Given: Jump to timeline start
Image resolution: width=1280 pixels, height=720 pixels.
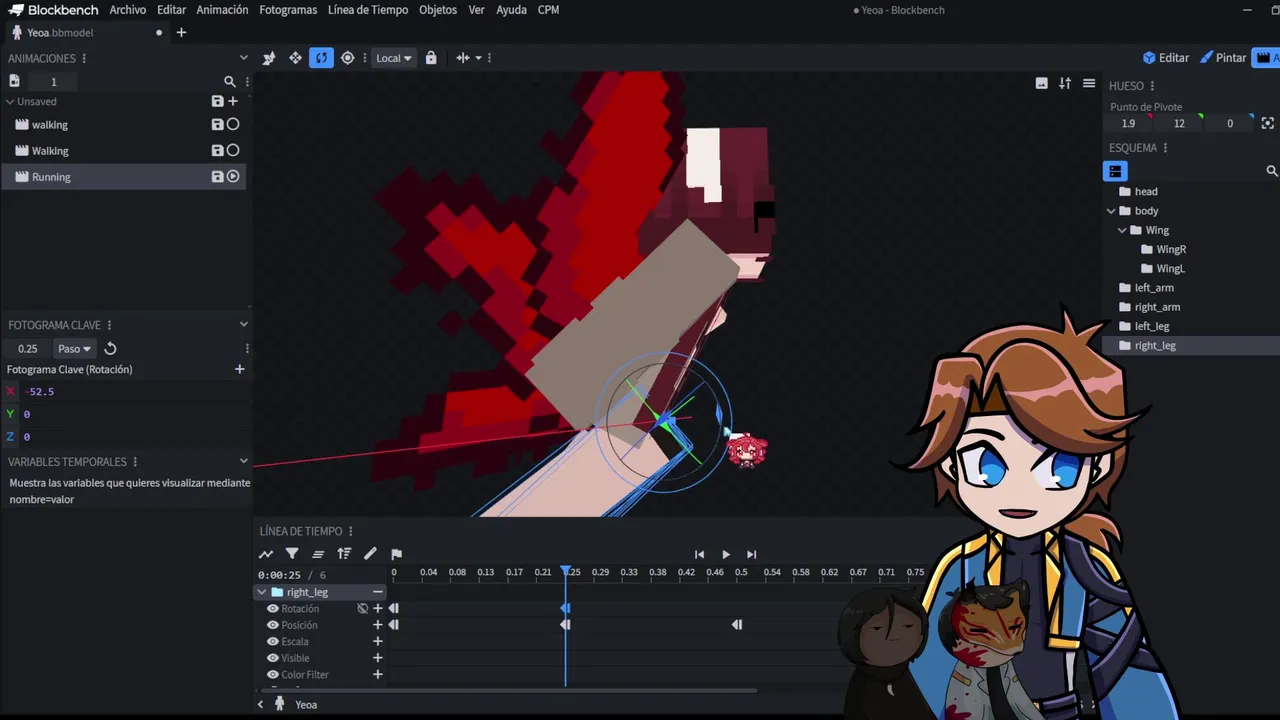Looking at the screenshot, I should click(699, 555).
